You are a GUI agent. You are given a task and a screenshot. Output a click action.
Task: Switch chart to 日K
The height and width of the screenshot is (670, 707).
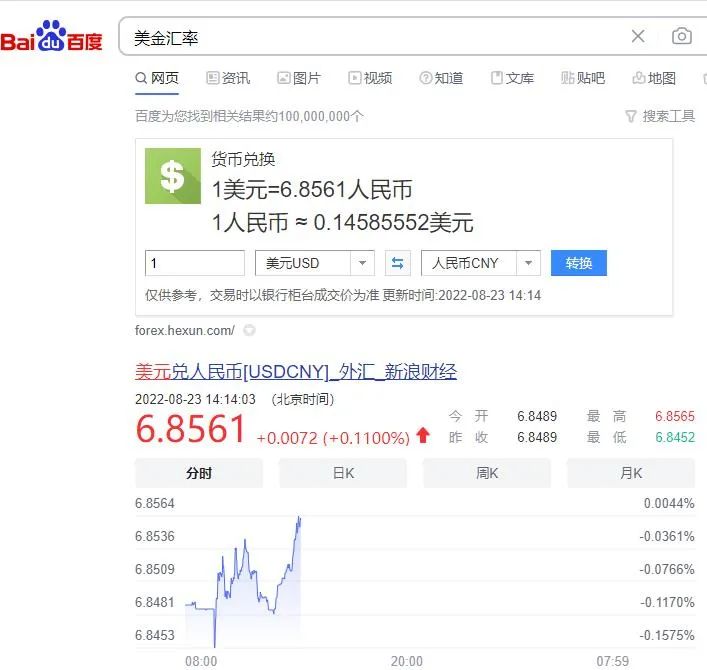[x=343, y=473]
